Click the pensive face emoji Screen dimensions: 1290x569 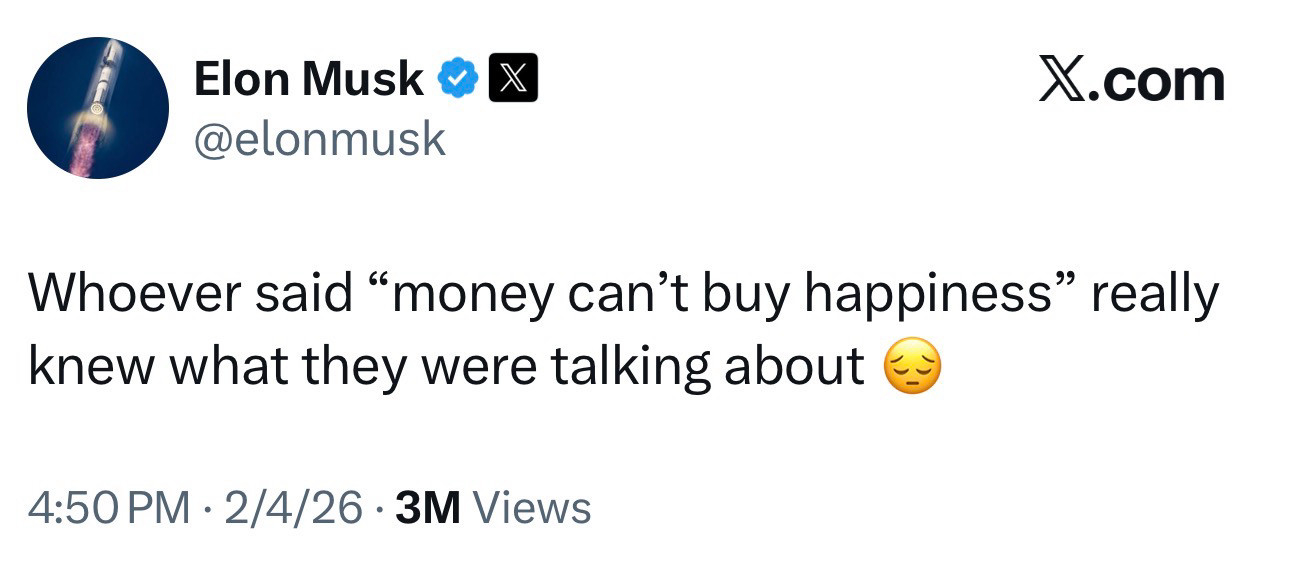pos(912,368)
